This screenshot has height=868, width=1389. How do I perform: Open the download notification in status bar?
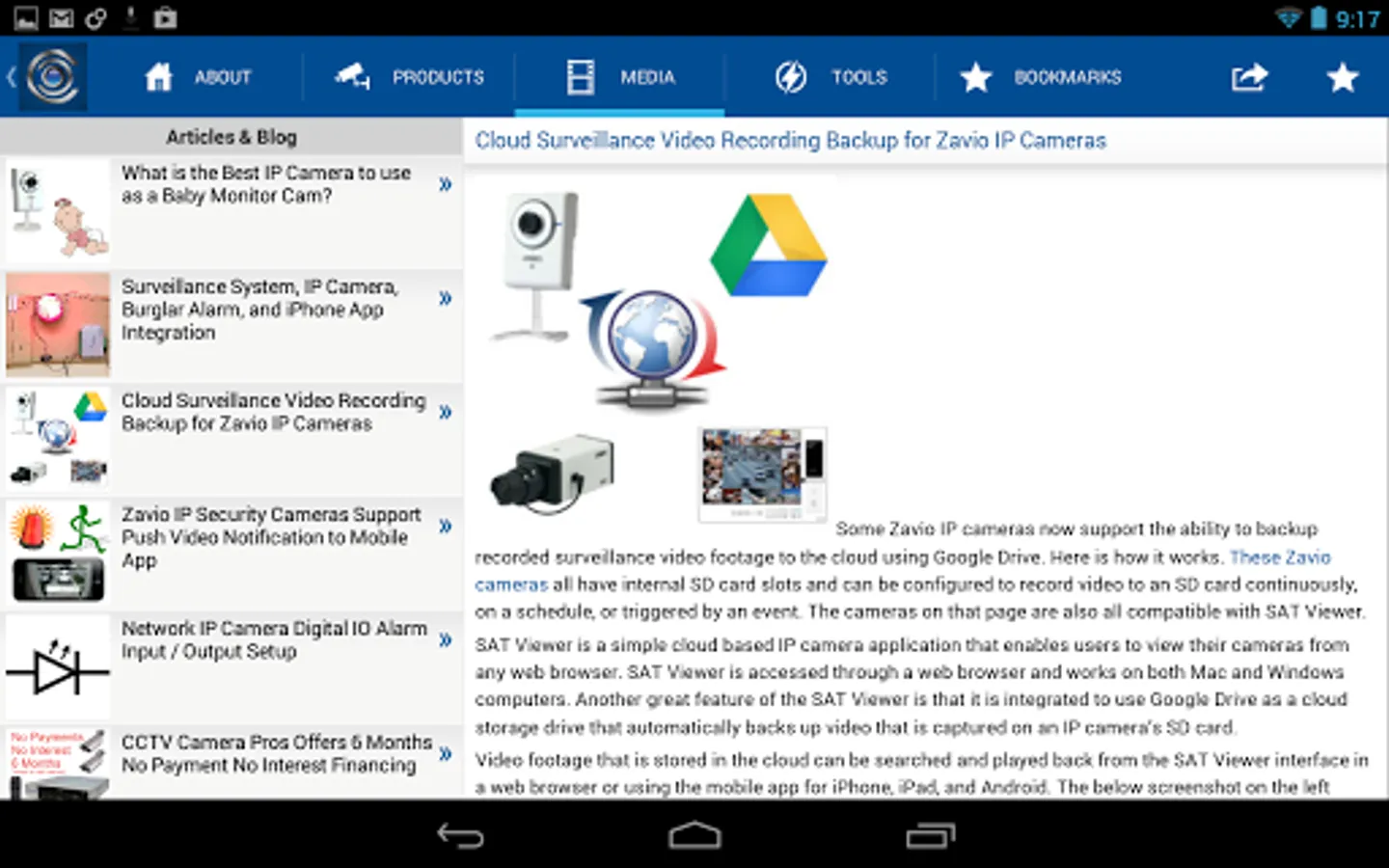131,17
